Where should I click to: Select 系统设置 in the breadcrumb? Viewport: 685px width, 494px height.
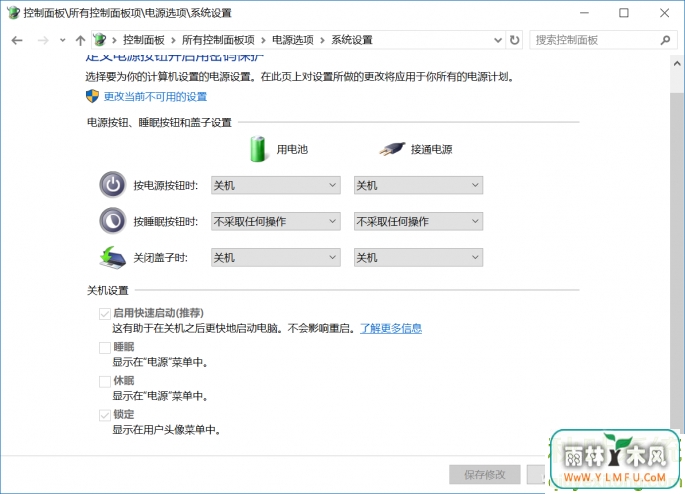(352, 40)
